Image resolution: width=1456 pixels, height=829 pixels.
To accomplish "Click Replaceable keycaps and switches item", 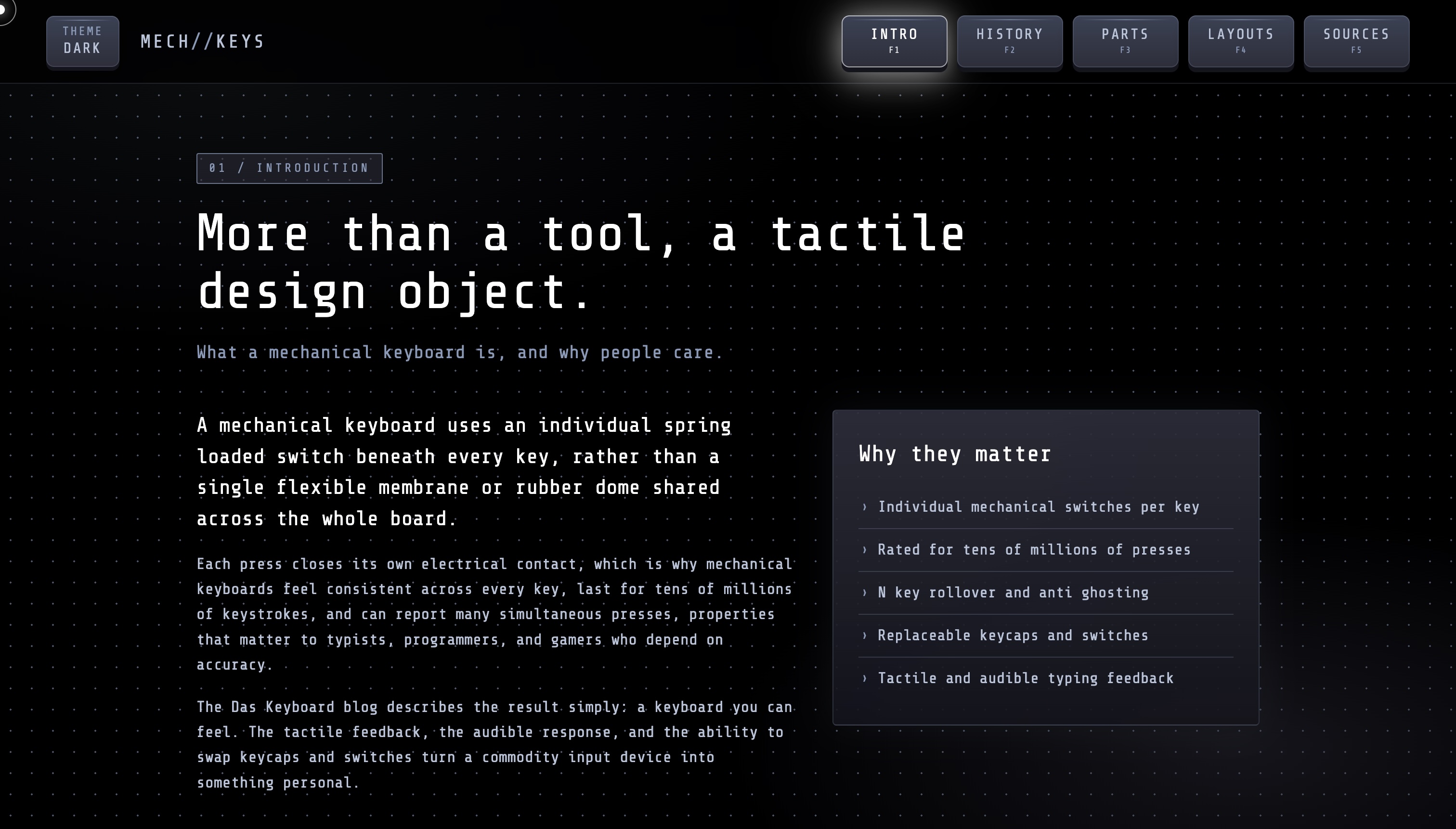I will [1045, 635].
